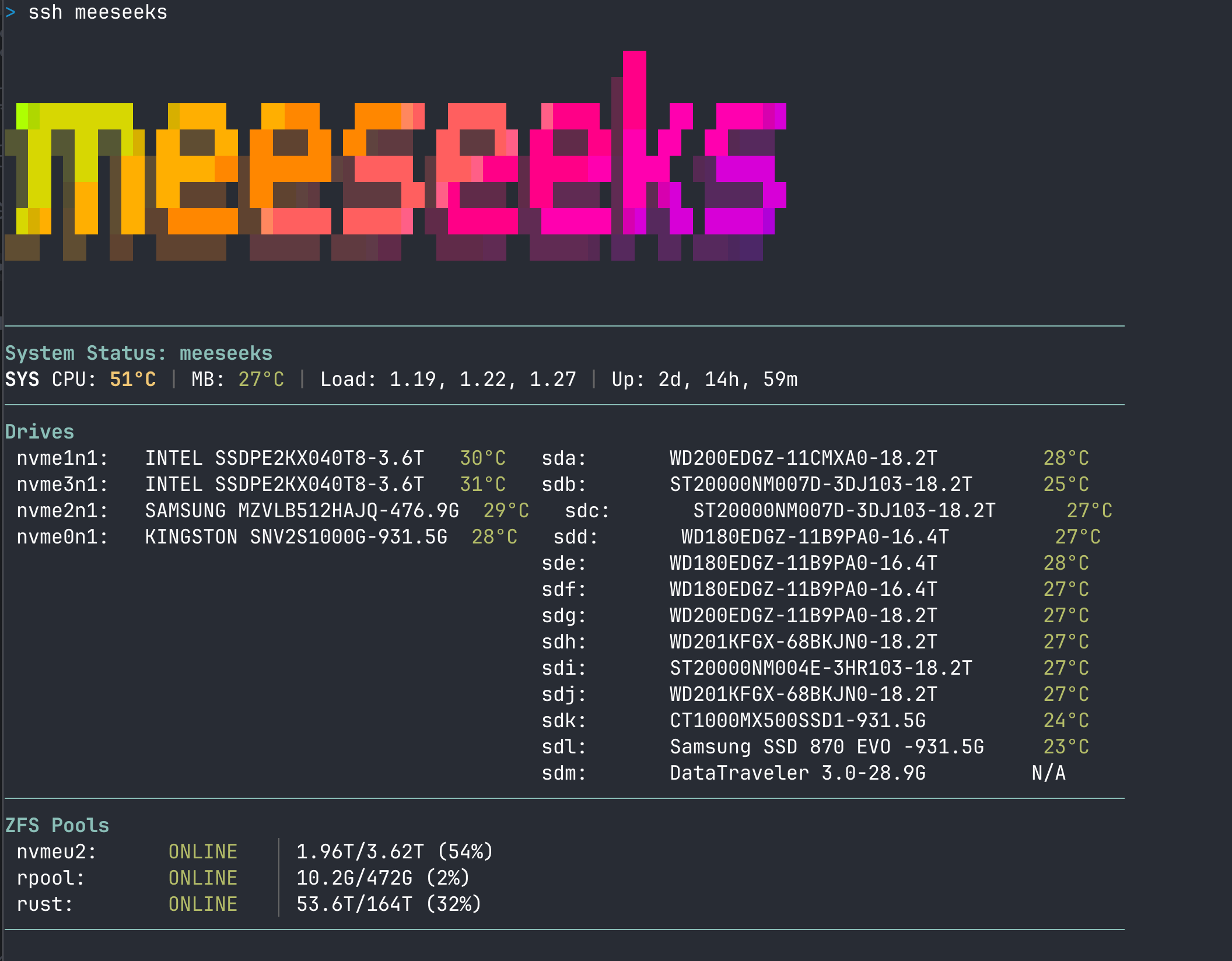Screen dimensions: 1232x961
Task: Click the MB temperature 27°C value
Action: (261, 380)
